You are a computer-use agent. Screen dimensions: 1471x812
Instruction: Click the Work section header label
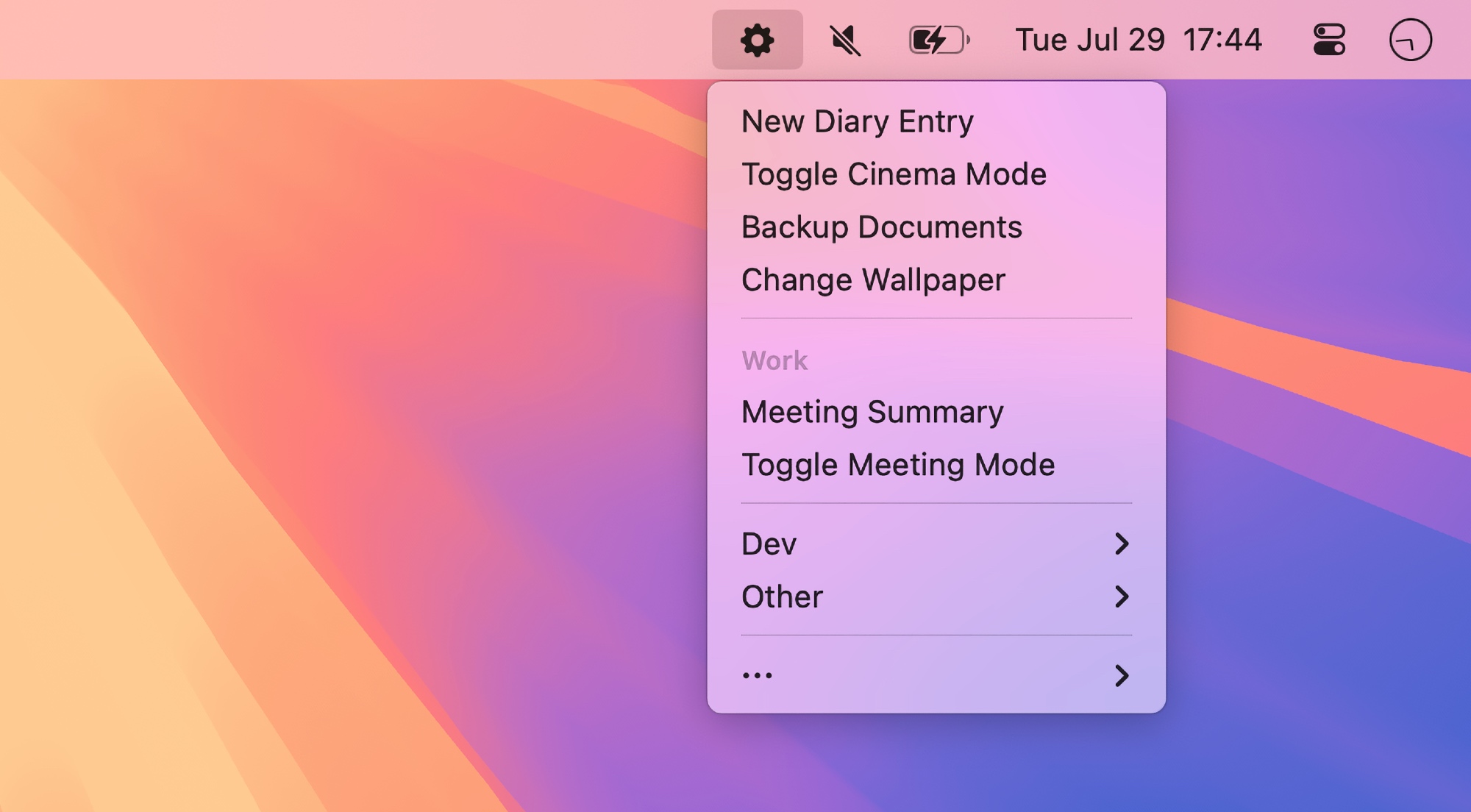(774, 361)
